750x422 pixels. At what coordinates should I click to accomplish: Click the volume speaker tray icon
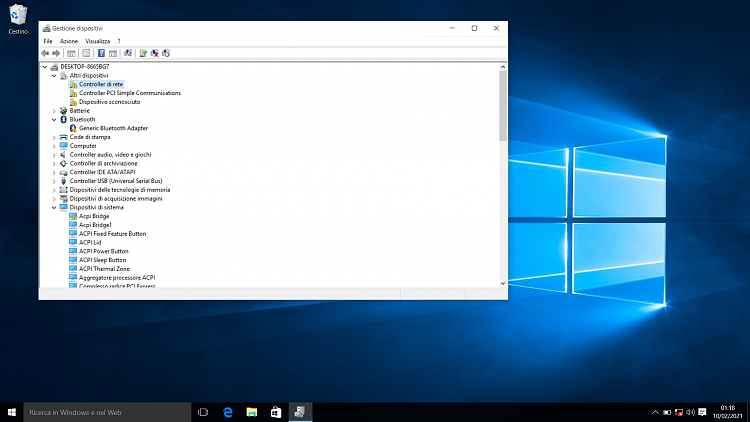pos(690,412)
